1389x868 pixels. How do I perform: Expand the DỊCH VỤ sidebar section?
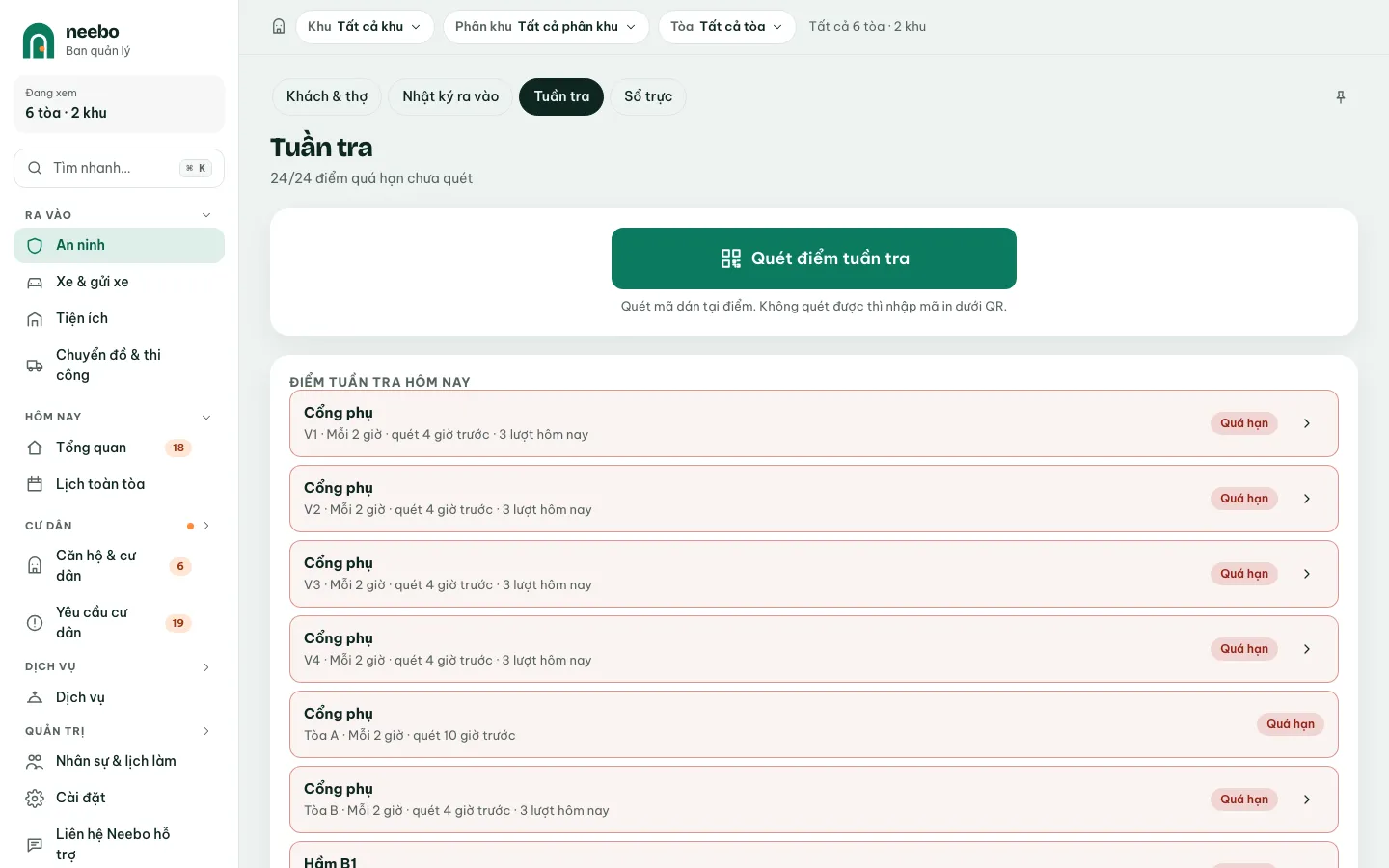coord(205,666)
